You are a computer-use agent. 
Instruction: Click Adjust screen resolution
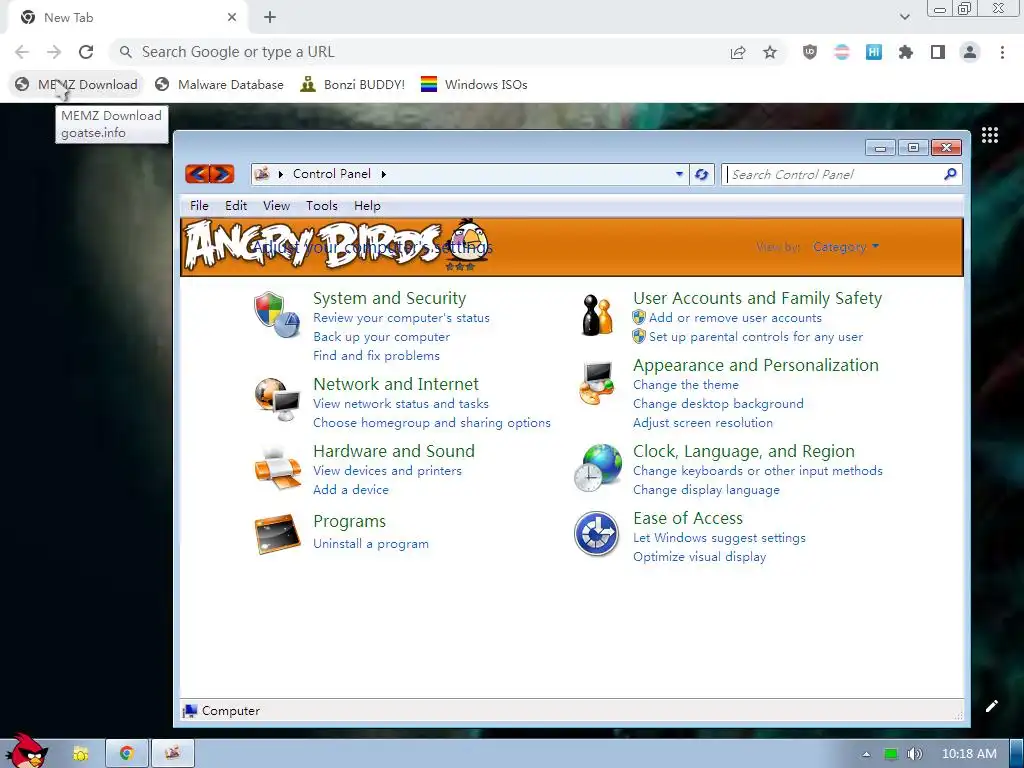tap(703, 423)
